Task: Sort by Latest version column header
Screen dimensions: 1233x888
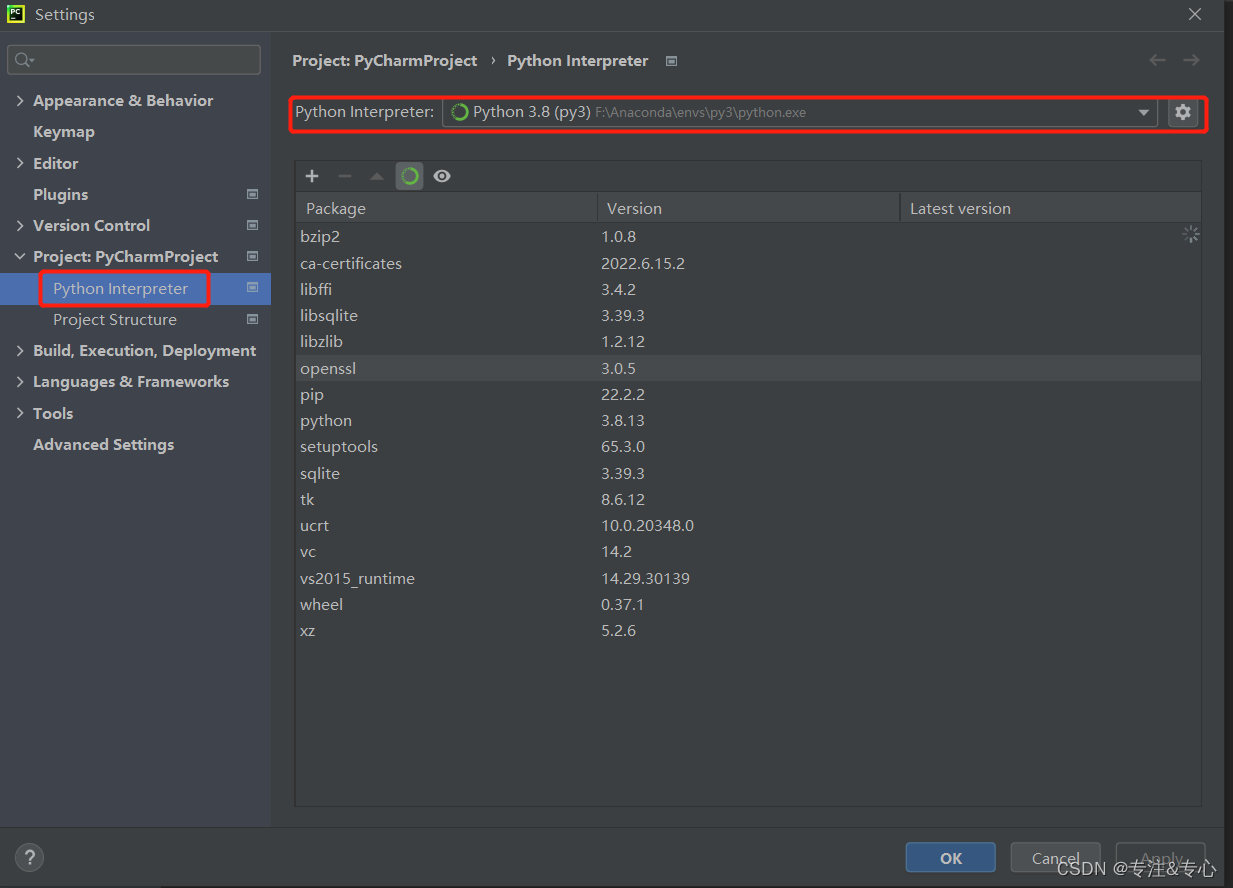Action: coord(1050,208)
